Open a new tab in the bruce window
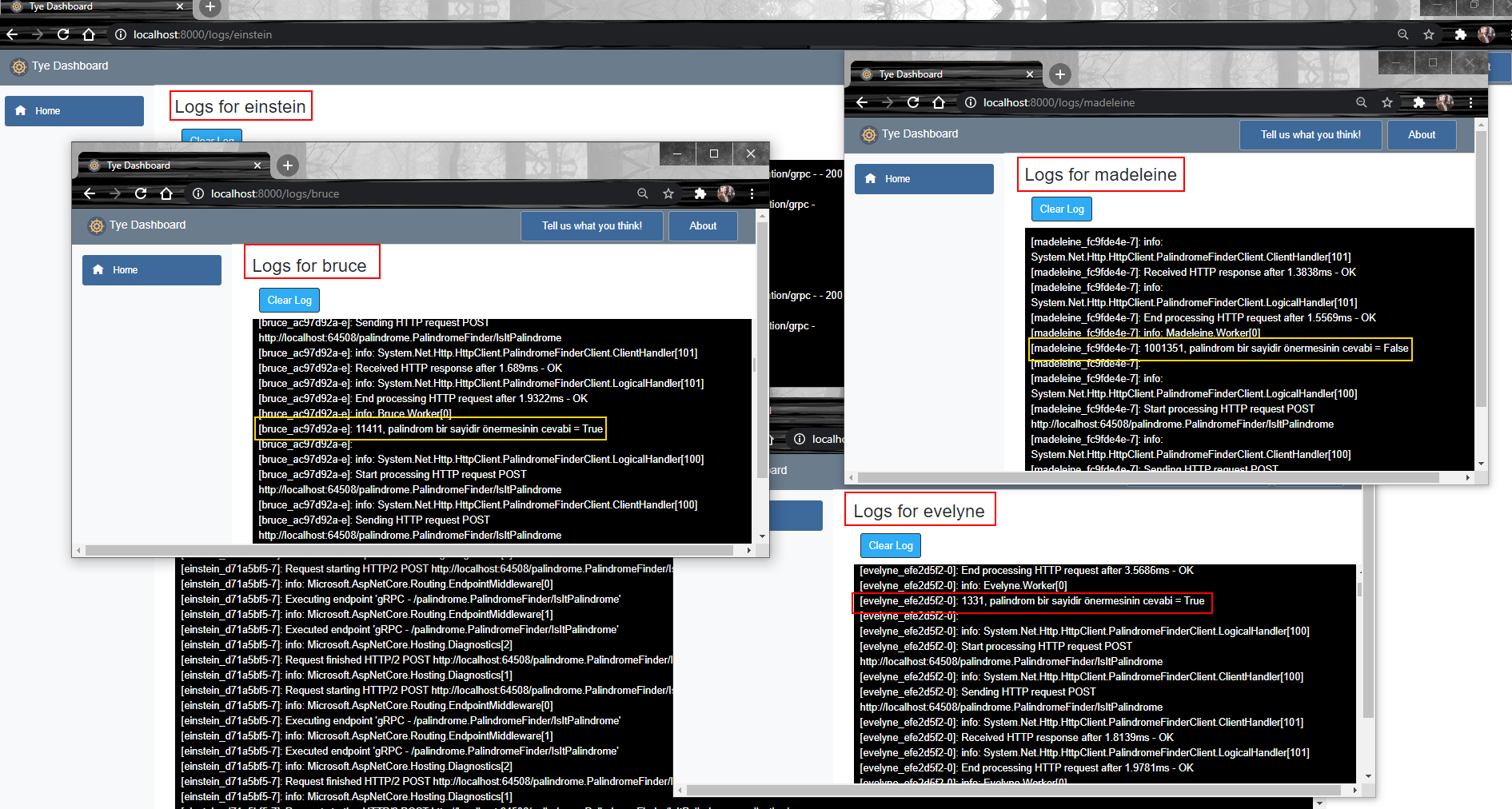The width and height of the screenshot is (1512, 809). tap(288, 165)
